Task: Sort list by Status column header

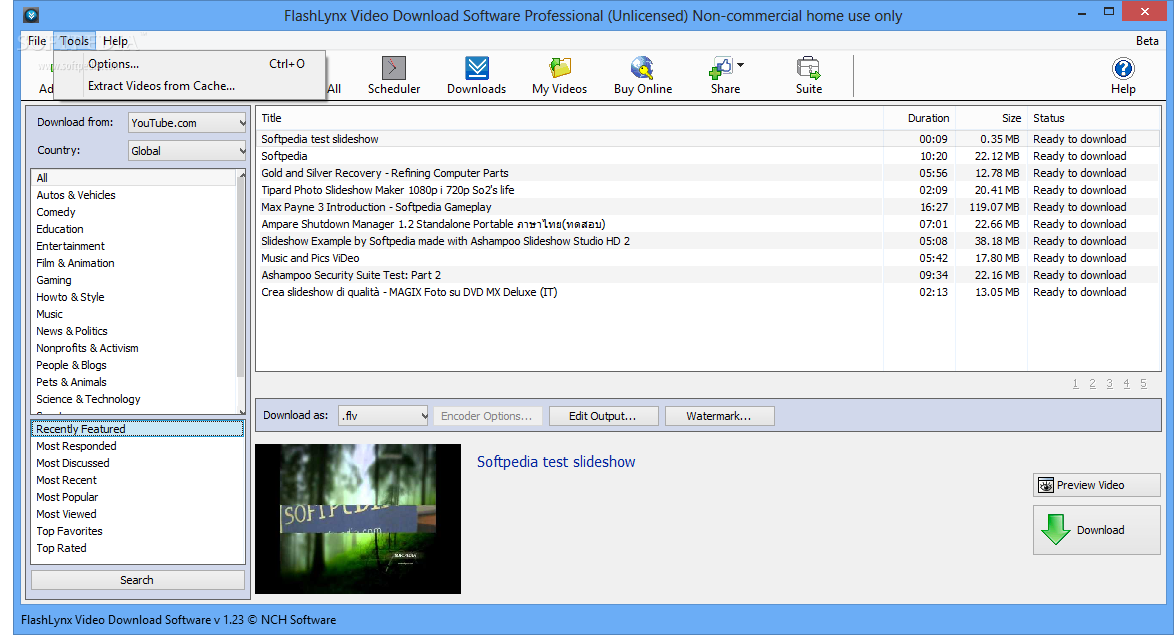Action: pyautogui.click(x=1093, y=118)
